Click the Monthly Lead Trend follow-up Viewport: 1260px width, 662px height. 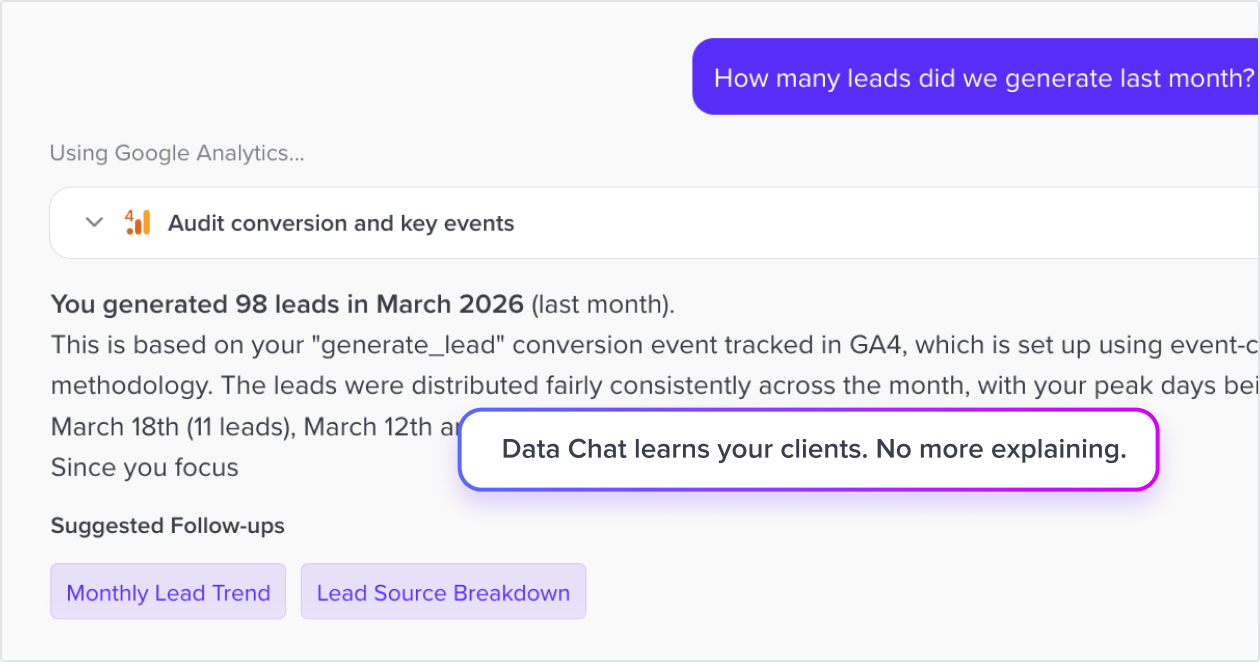(167, 592)
